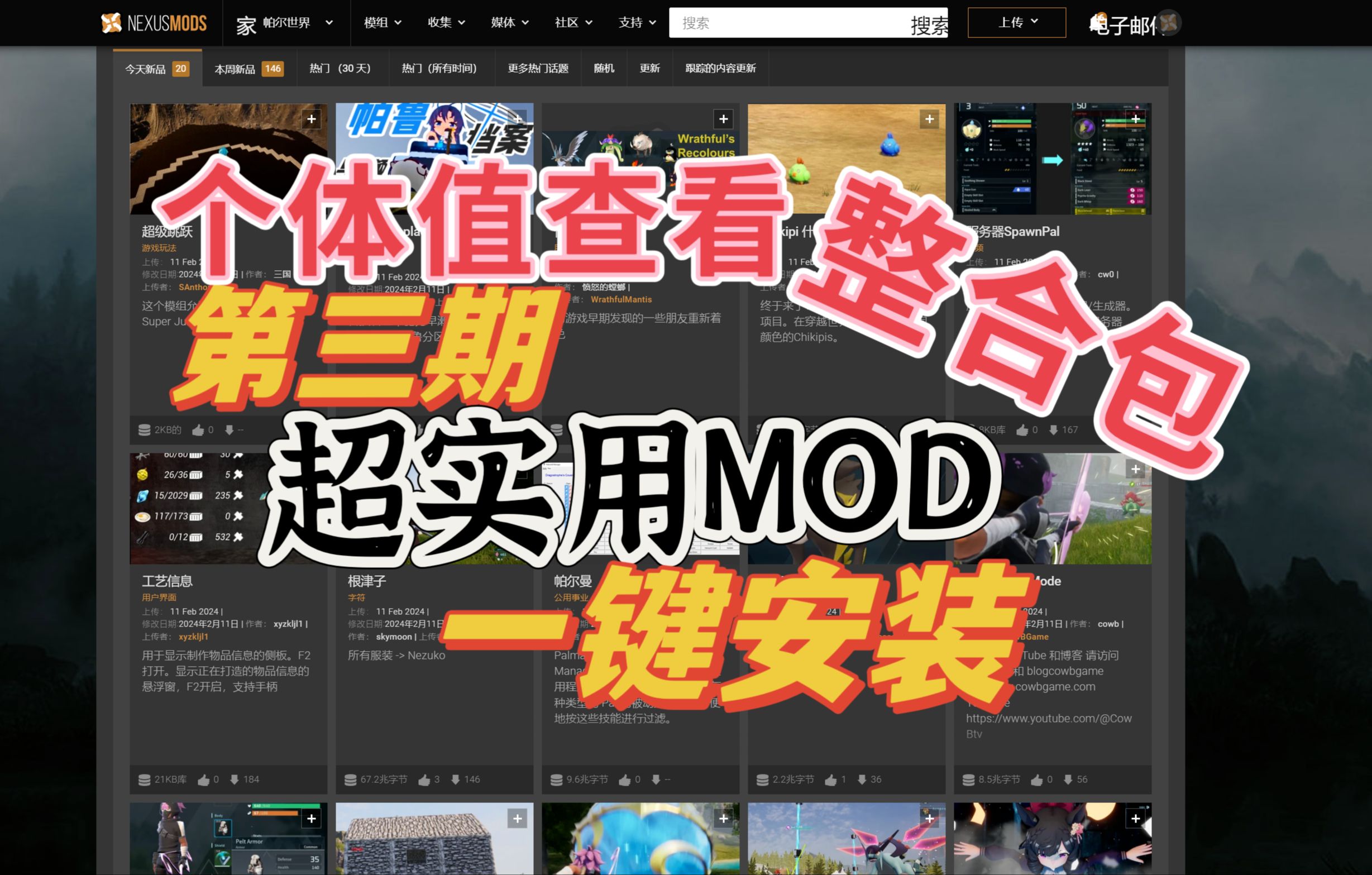Click the plus icon on Pelt Armor thumbnail

[312, 819]
